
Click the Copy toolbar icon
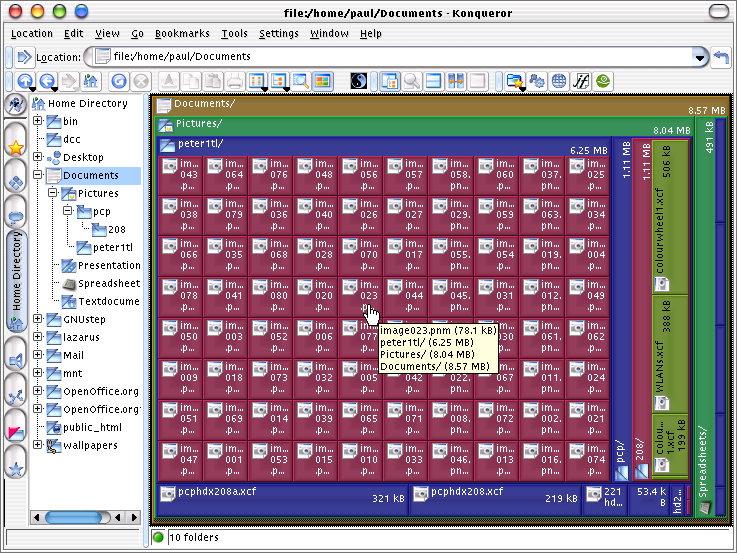coord(191,81)
